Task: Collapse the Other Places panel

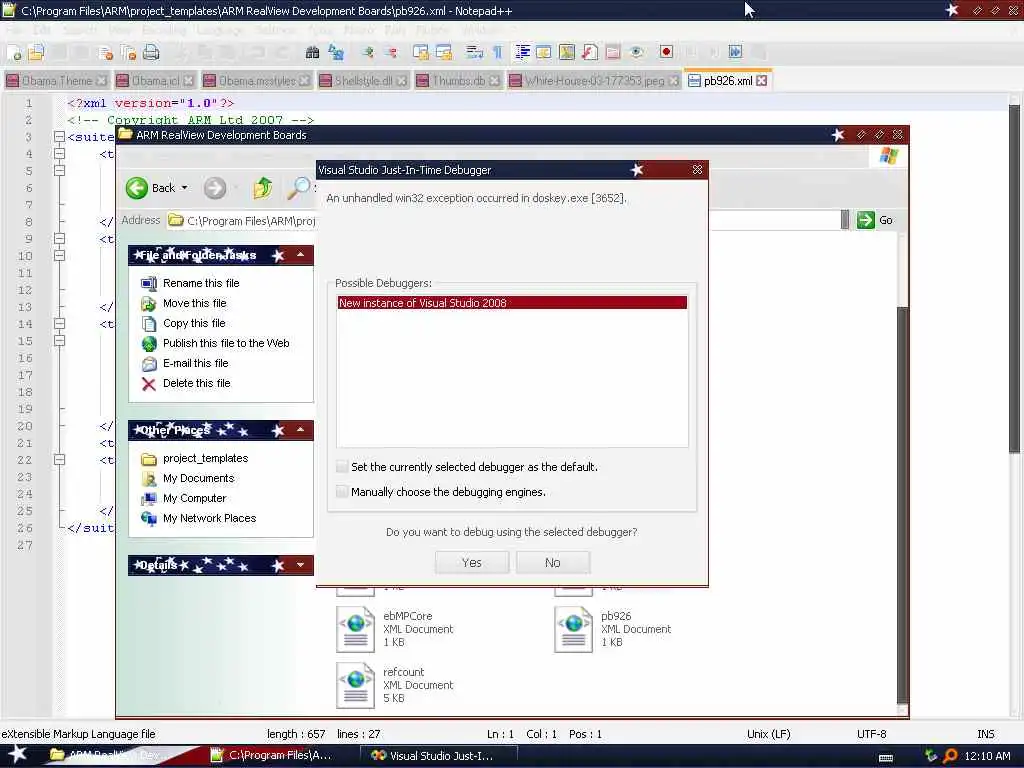Action: click(x=300, y=430)
